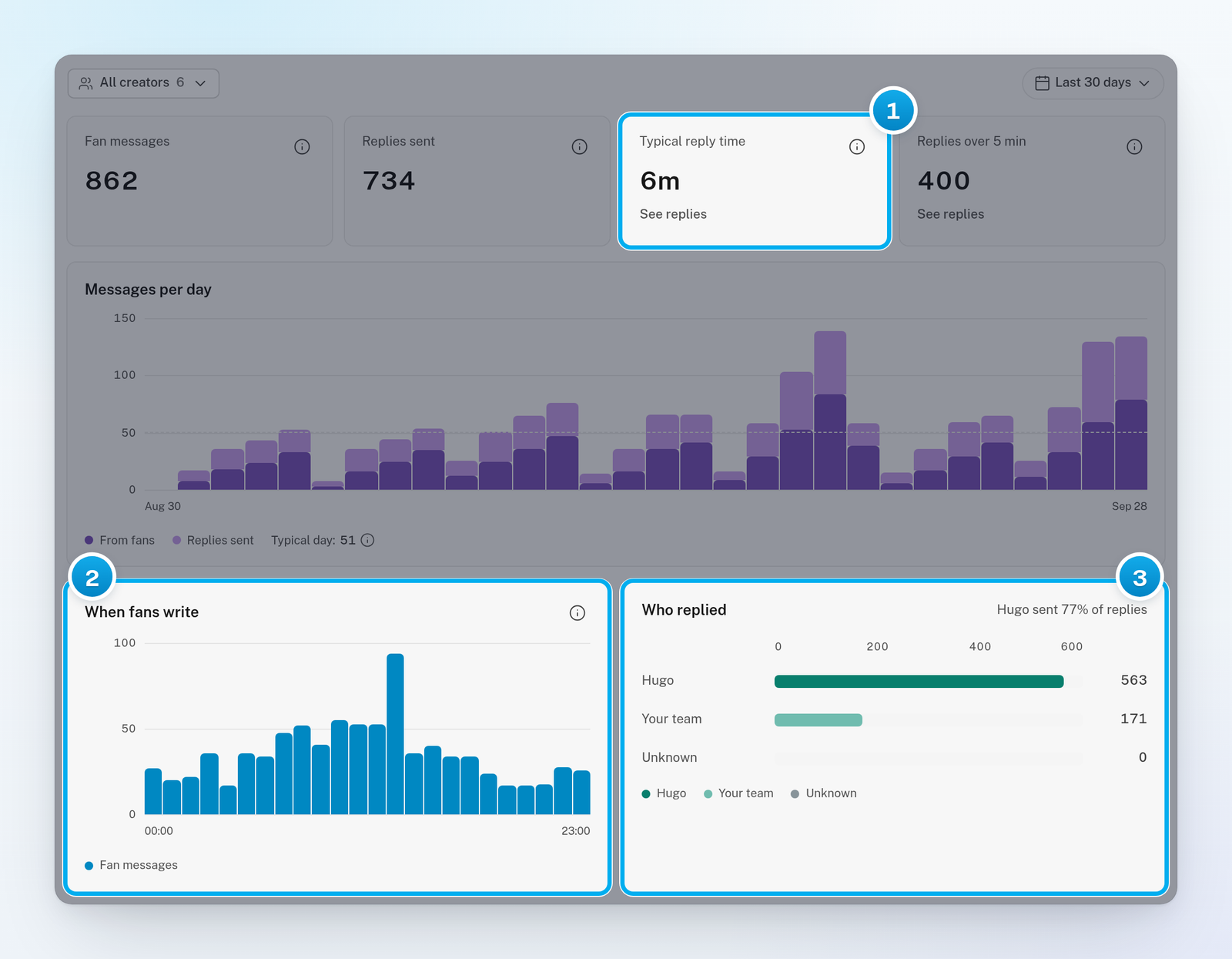Click the Fan messages card title
The width and height of the screenshot is (1232, 959).
click(127, 141)
